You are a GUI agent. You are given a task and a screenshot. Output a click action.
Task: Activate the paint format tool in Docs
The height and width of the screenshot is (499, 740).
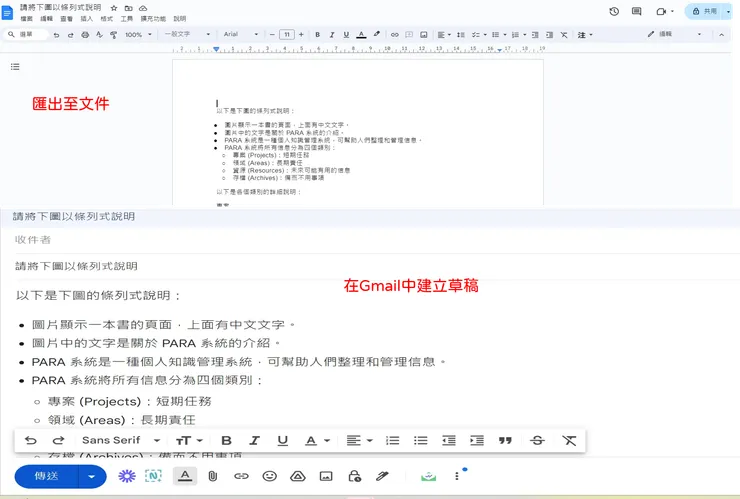[113, 34]
